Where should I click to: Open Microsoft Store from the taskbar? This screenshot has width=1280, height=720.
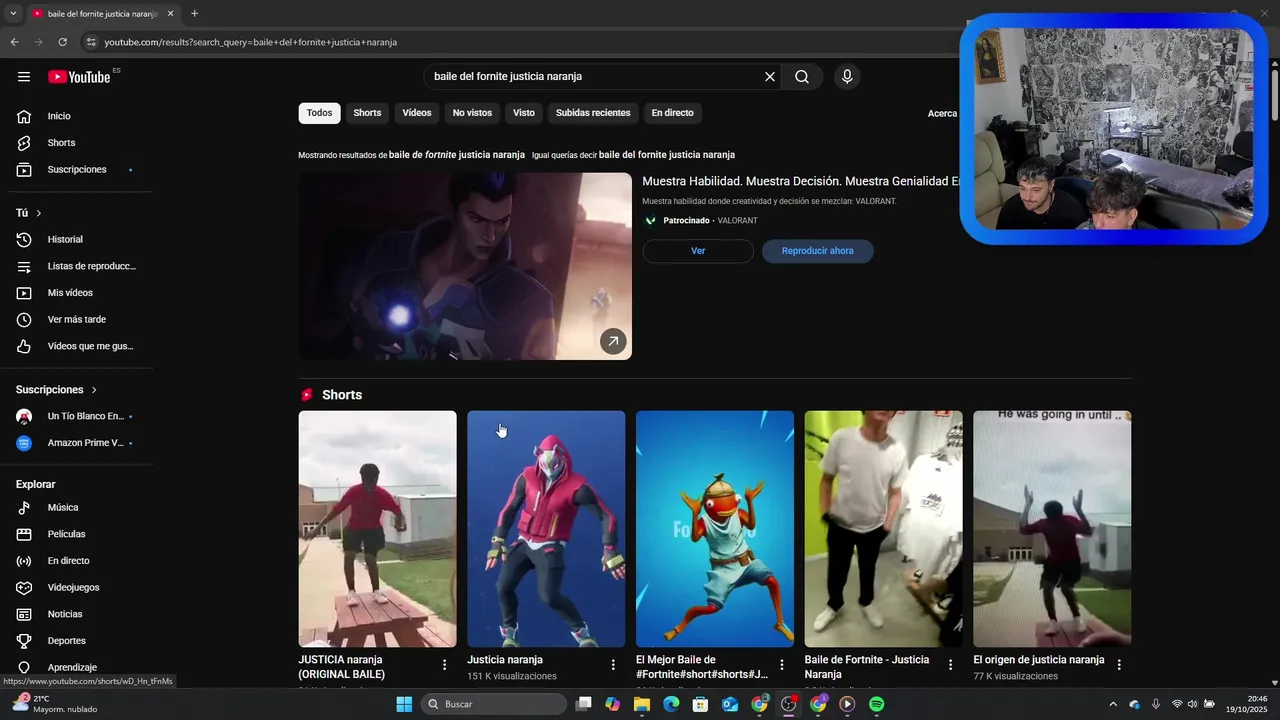pyautogui.click(x=701, y=704)
